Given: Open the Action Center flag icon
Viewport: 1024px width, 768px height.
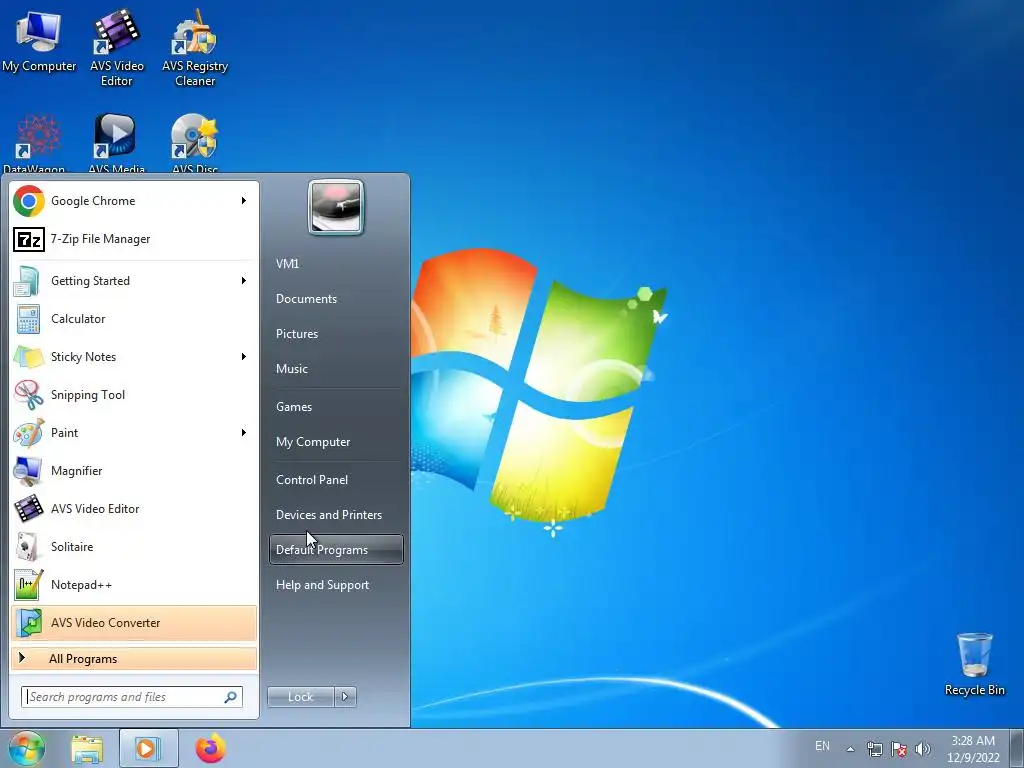Looking at the screenshot, I should point(899,749).
